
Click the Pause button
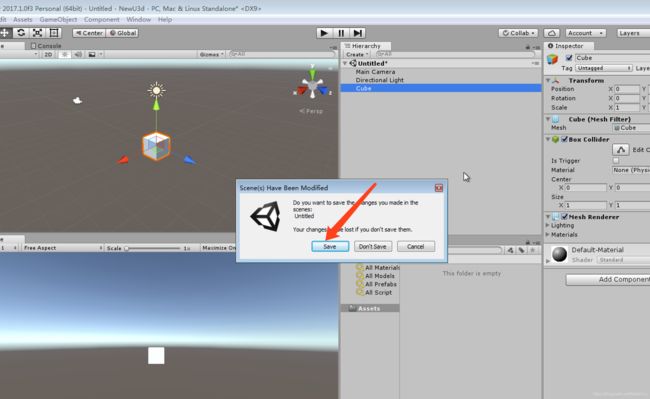pos(341,33)
